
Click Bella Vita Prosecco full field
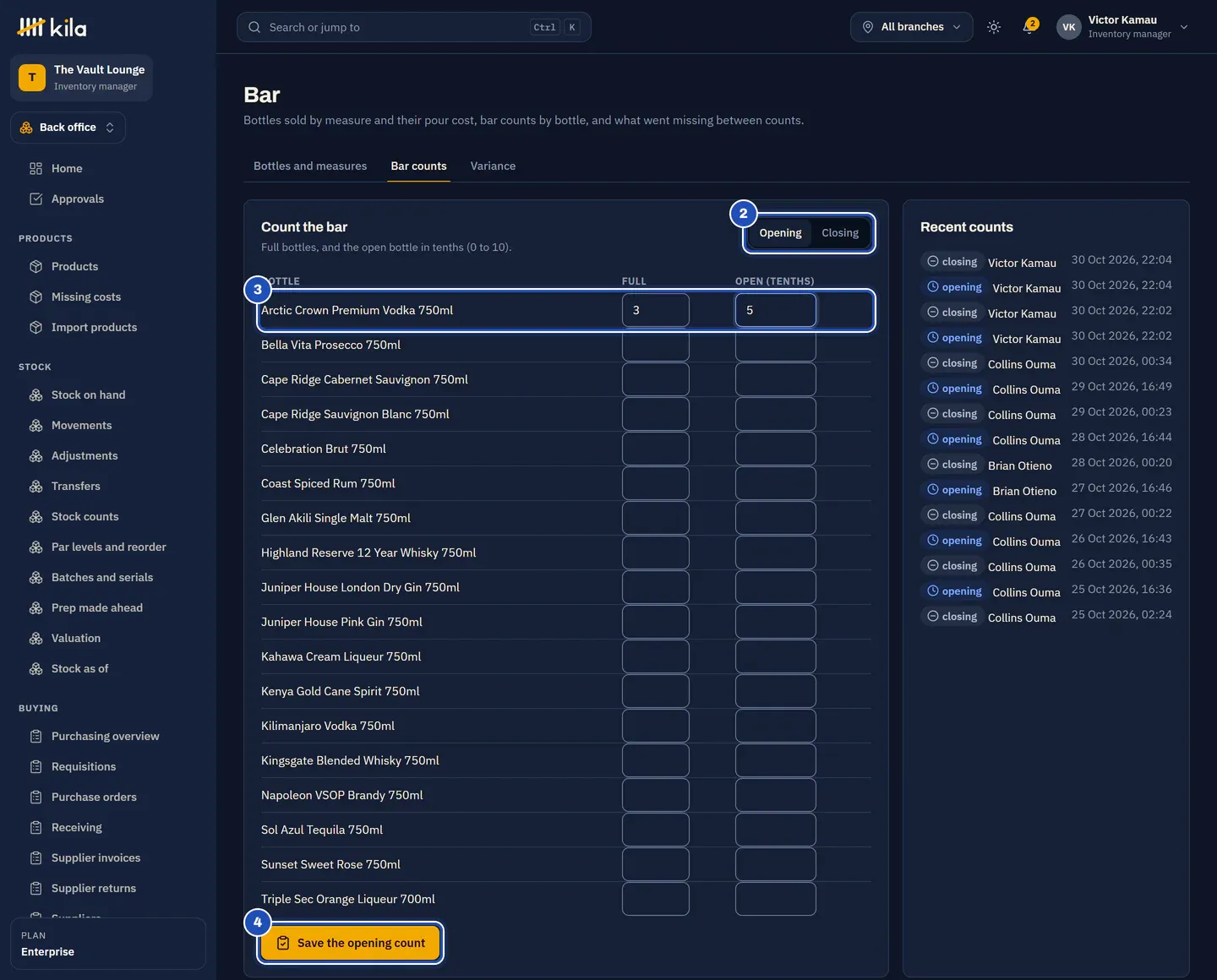point(656,345)
